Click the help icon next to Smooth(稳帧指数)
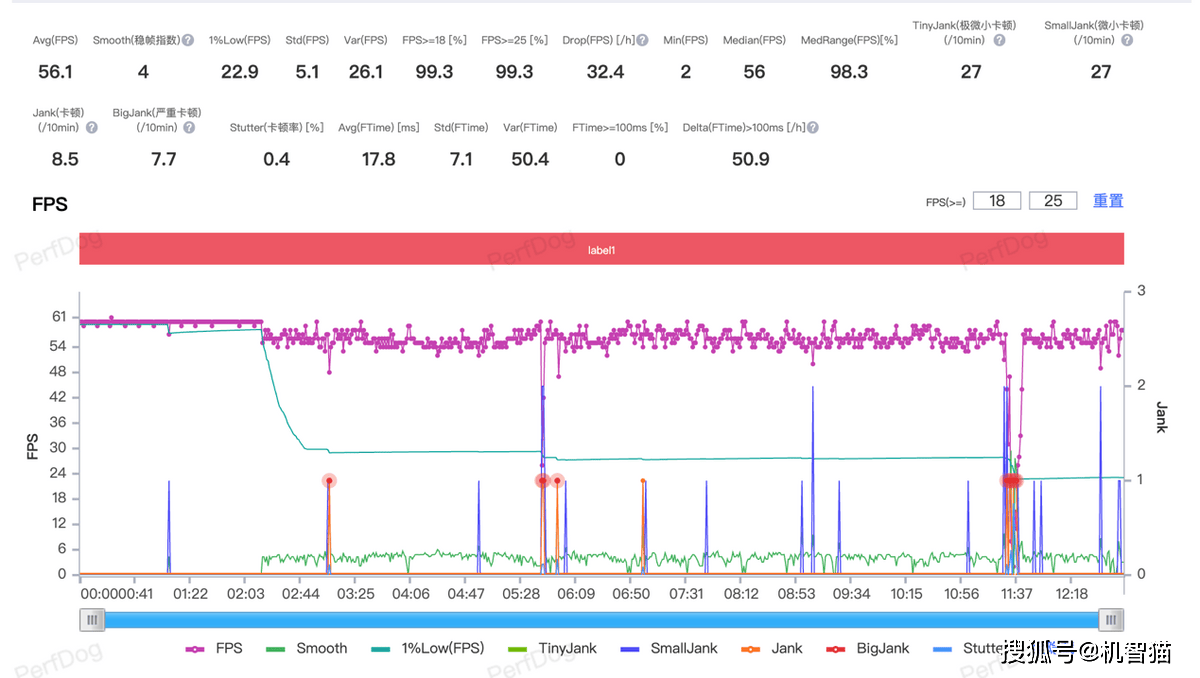 coord(187,41)
